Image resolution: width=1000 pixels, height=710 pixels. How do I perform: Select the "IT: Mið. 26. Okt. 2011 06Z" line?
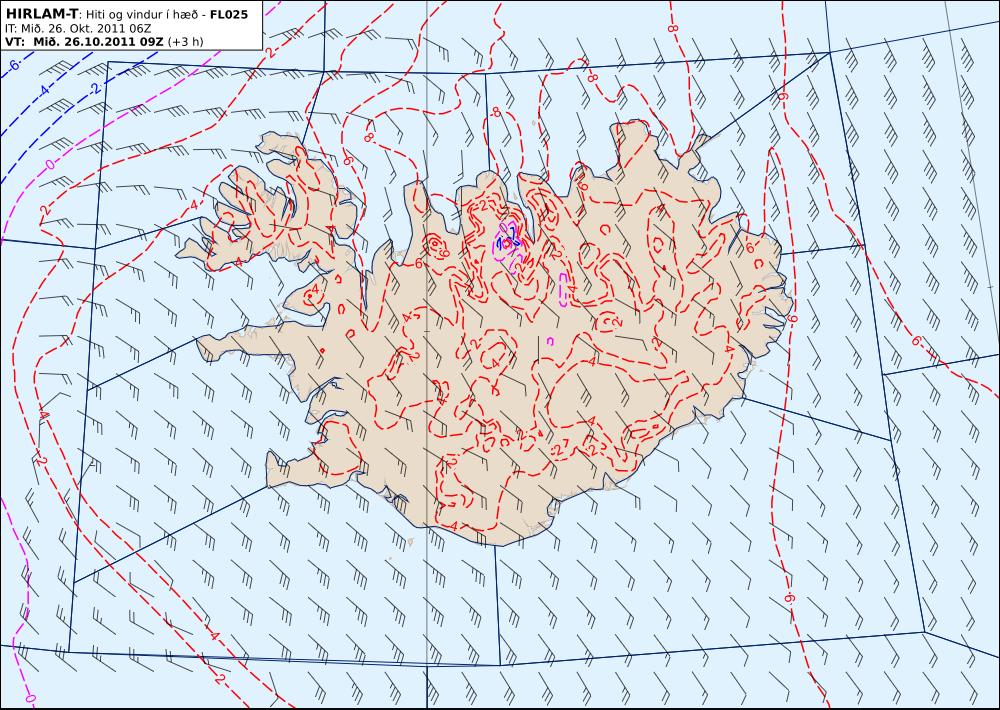77,29
